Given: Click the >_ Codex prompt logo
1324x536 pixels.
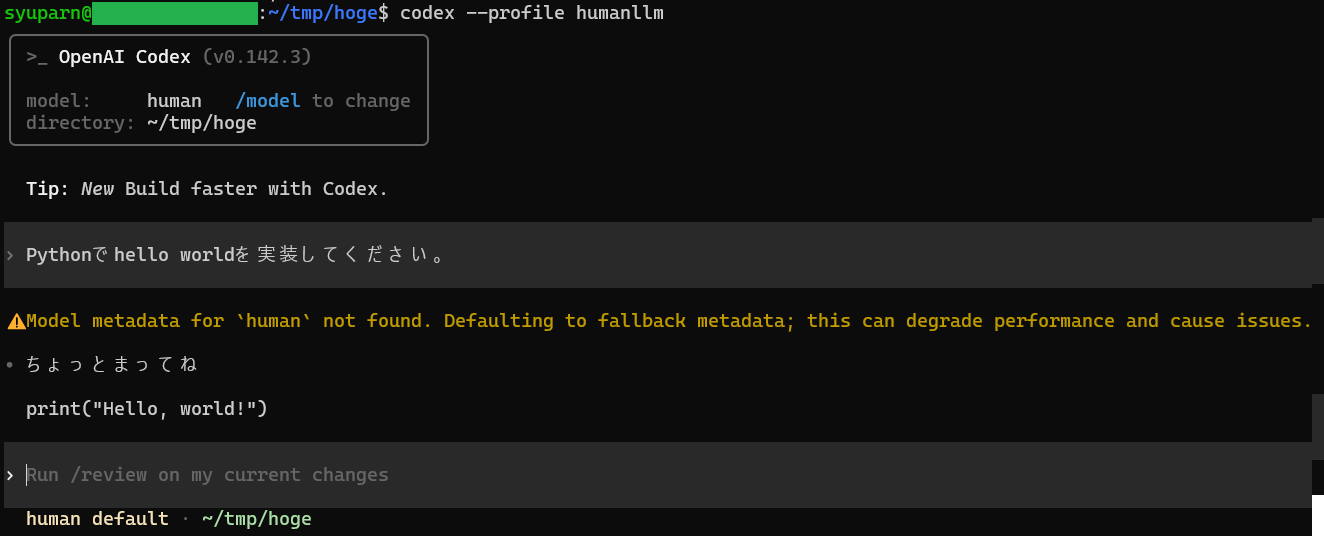Looking at the screenshot, I should pyautogui.click(x=37, y=57).
